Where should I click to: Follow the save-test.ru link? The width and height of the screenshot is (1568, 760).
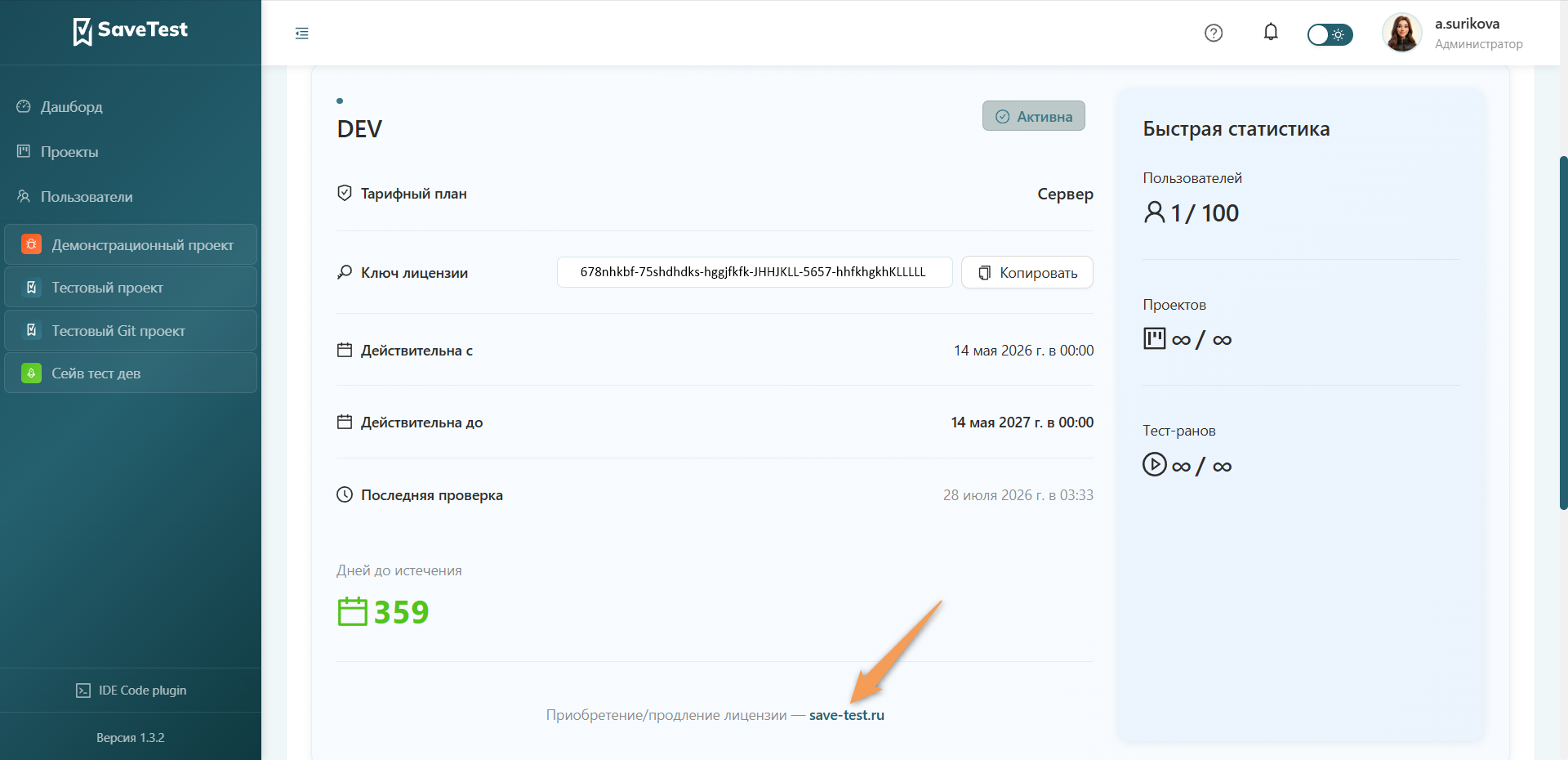click(847, 715)
